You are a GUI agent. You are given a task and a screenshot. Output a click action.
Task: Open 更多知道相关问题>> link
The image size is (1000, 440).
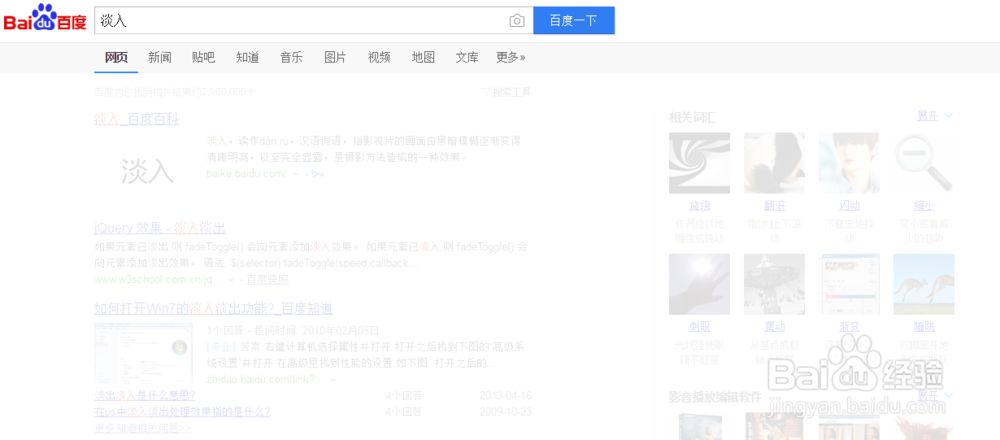pyautogui.click(x=143, y=428)
